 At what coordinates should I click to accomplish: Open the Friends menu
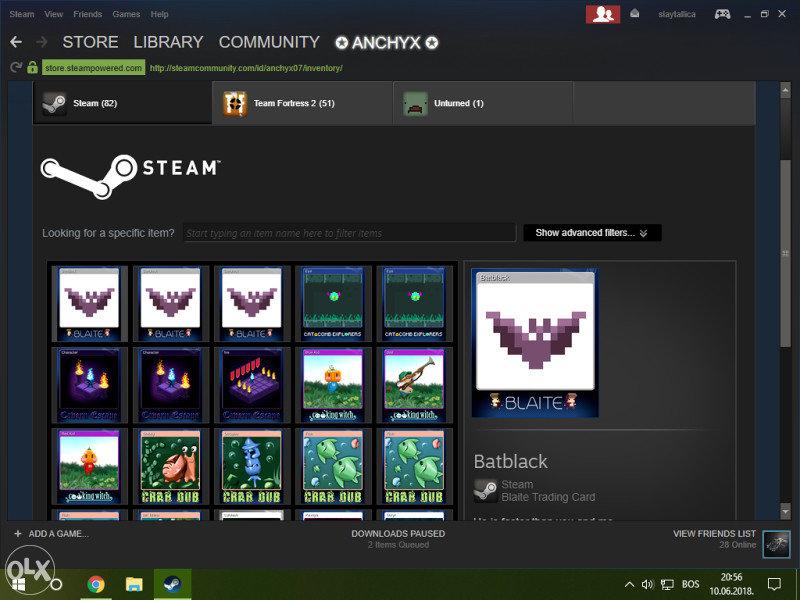(88, 14)
